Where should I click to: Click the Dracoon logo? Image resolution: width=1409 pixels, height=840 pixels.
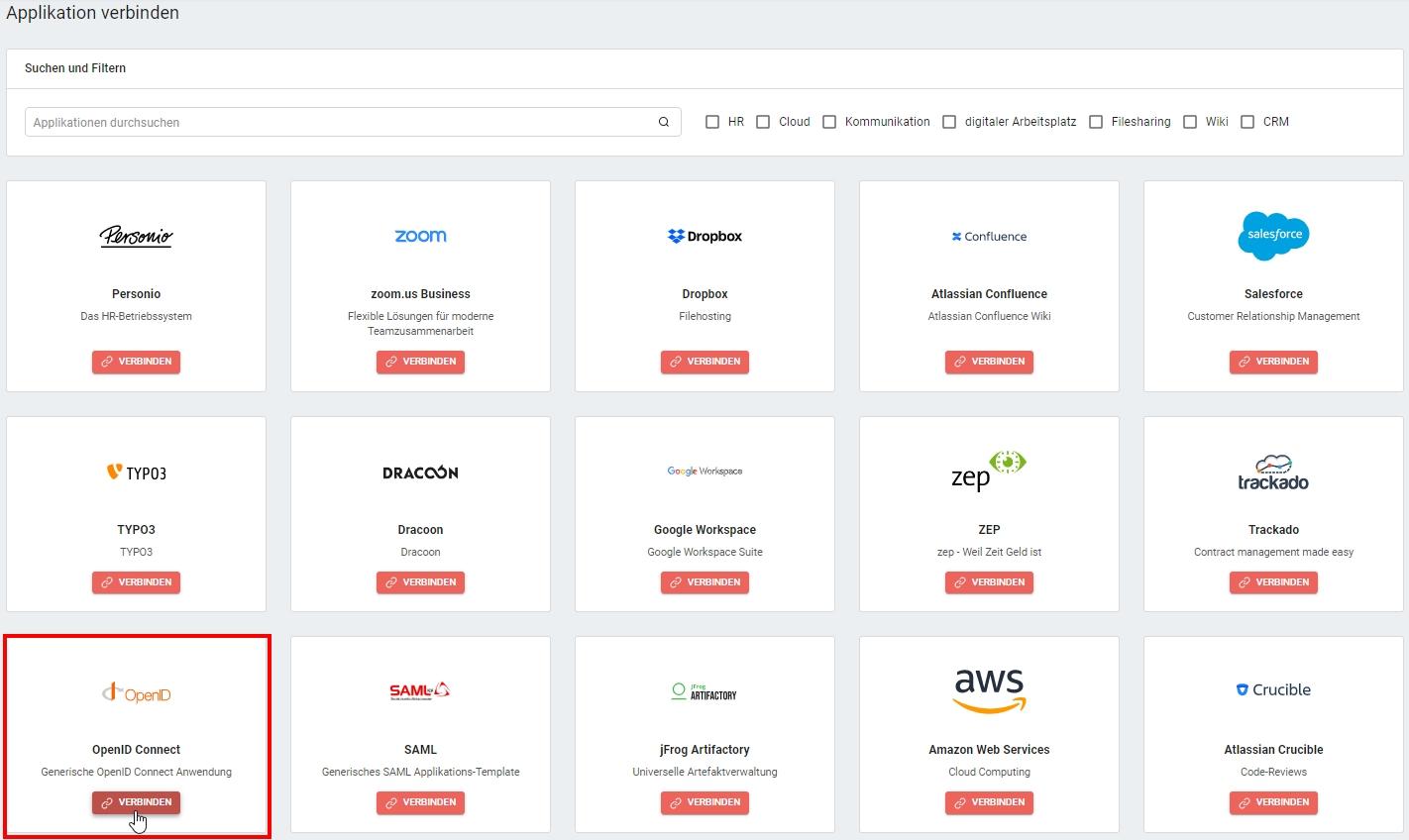[x=420, y=472]
